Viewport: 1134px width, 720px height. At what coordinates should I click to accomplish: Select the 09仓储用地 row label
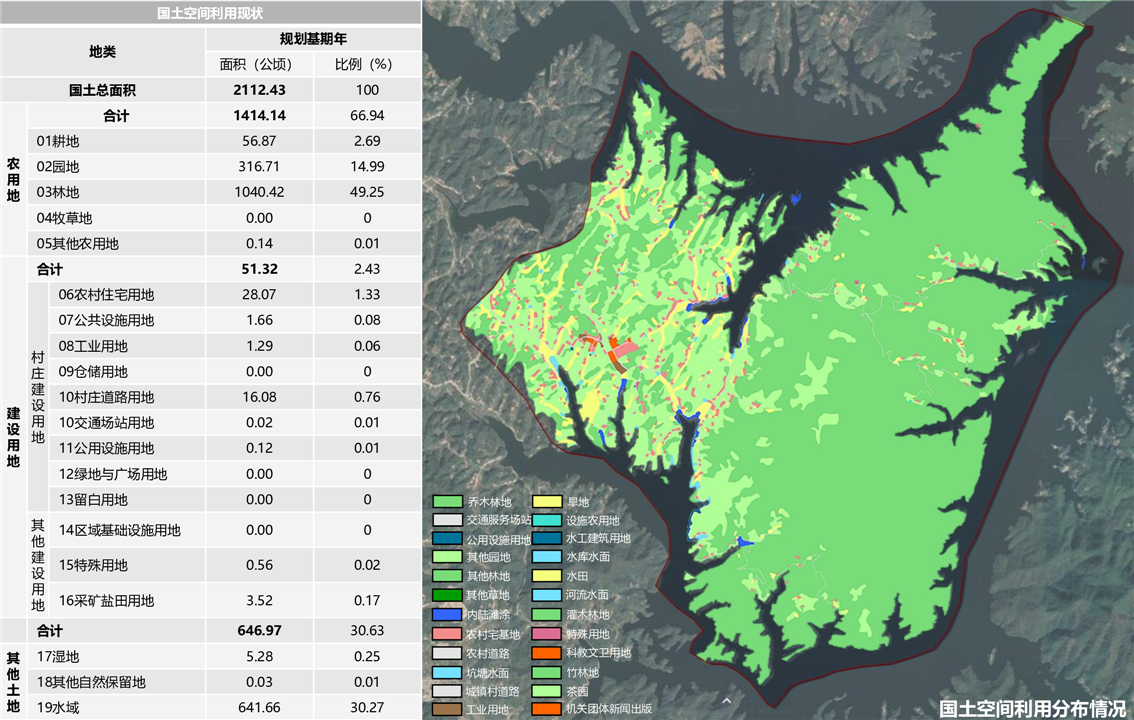pos(93,372)
